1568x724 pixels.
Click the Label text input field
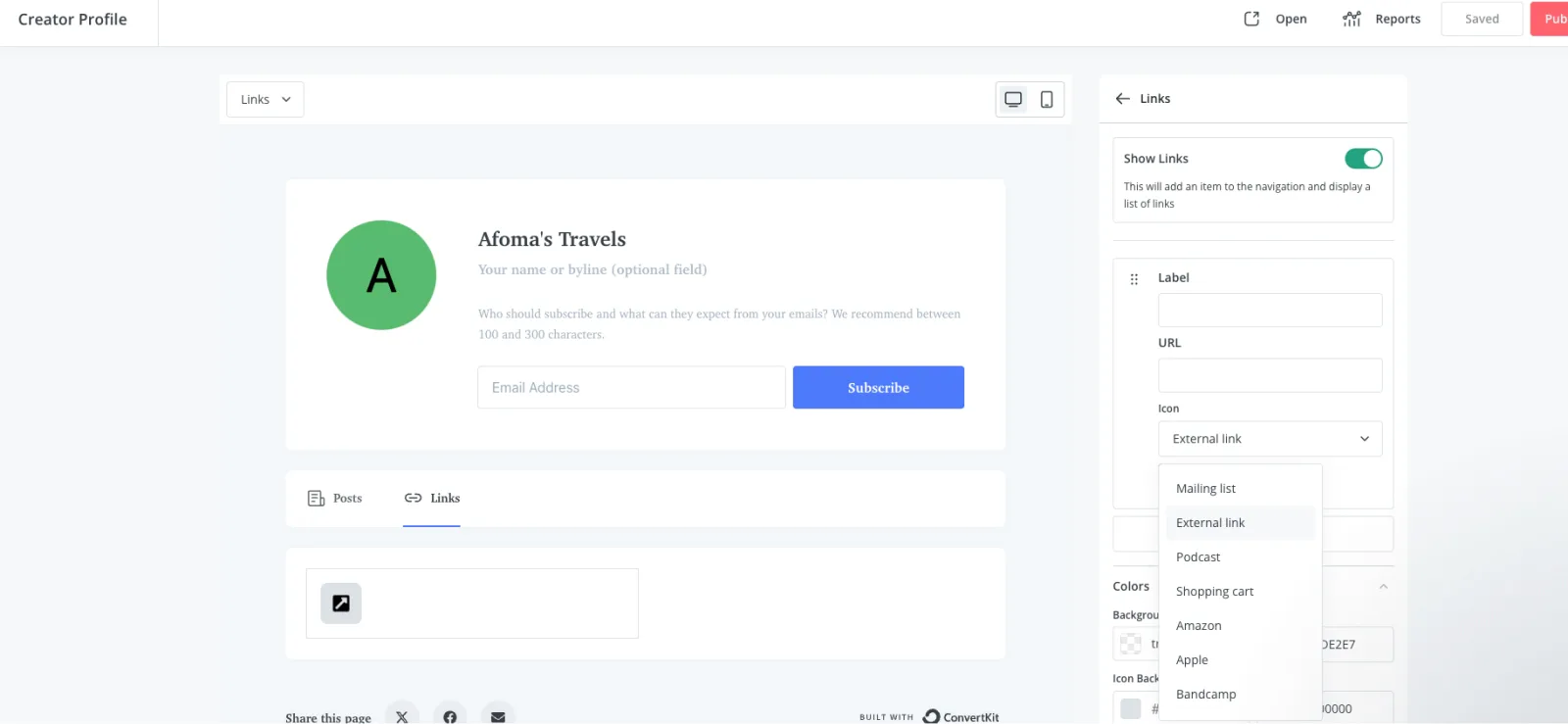[1269, 311]
